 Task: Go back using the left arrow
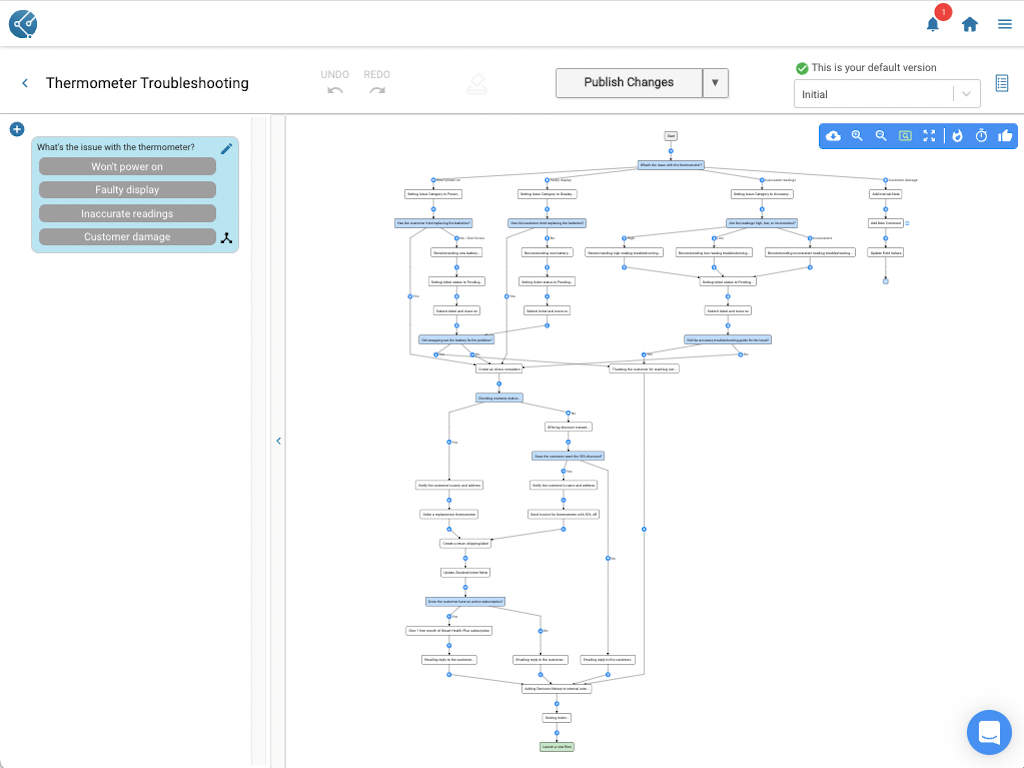25,83
